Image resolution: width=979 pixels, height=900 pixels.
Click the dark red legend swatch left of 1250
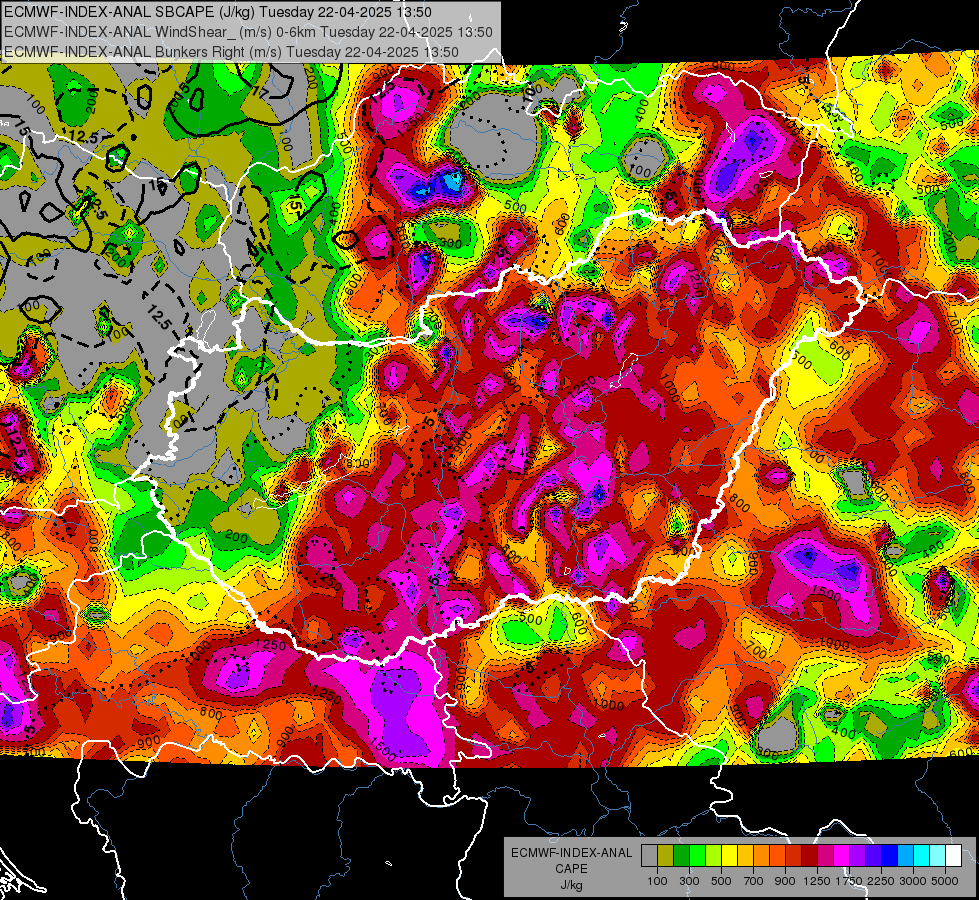[x=809, y=855]
